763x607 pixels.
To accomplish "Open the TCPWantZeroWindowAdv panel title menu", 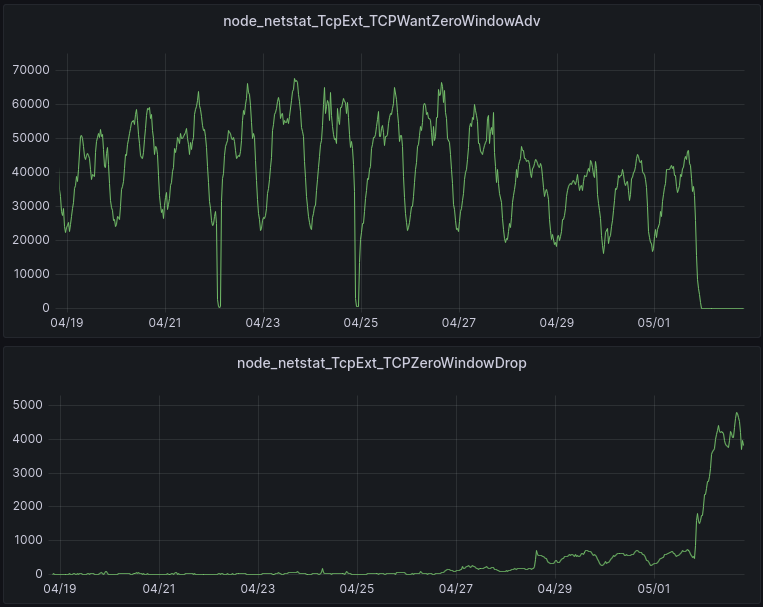I will click(381, 21).
